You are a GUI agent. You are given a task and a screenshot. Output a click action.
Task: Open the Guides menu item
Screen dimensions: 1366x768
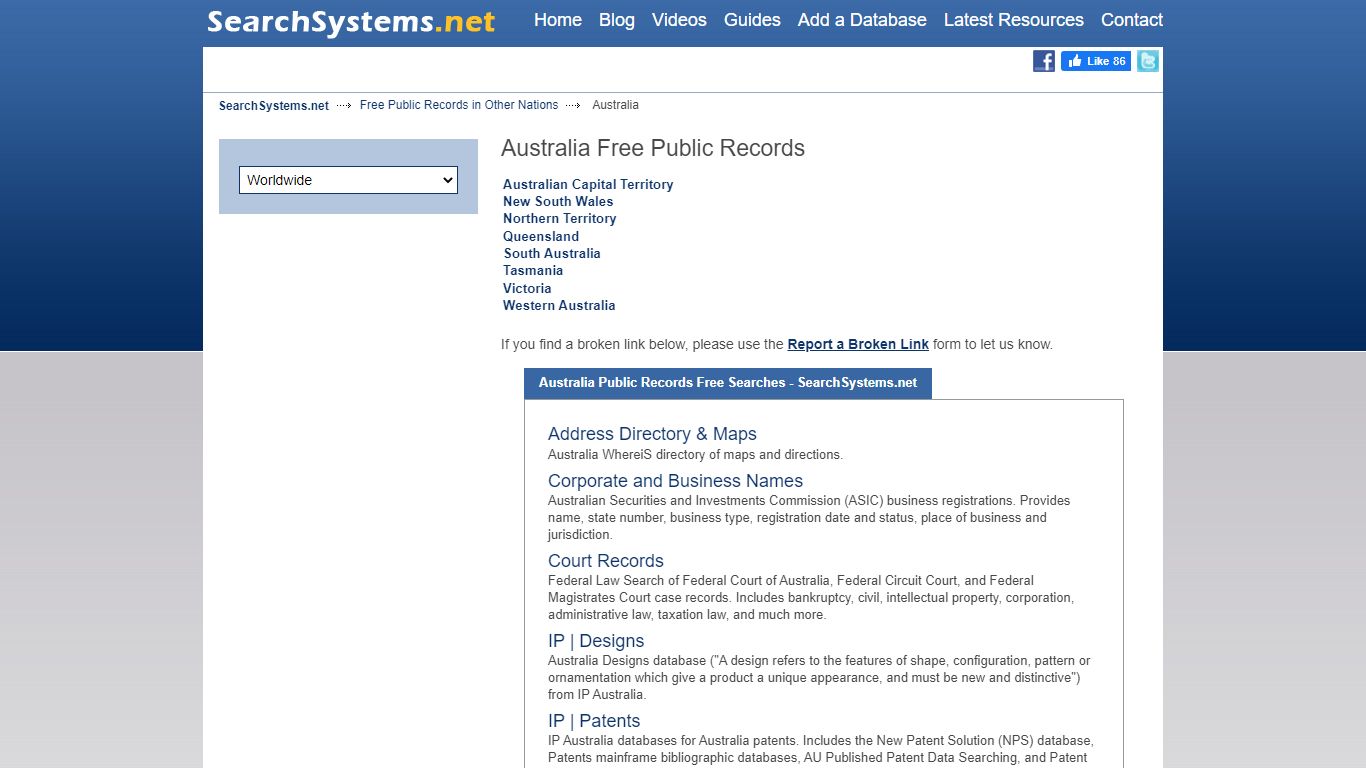click(x=752, y=20)
